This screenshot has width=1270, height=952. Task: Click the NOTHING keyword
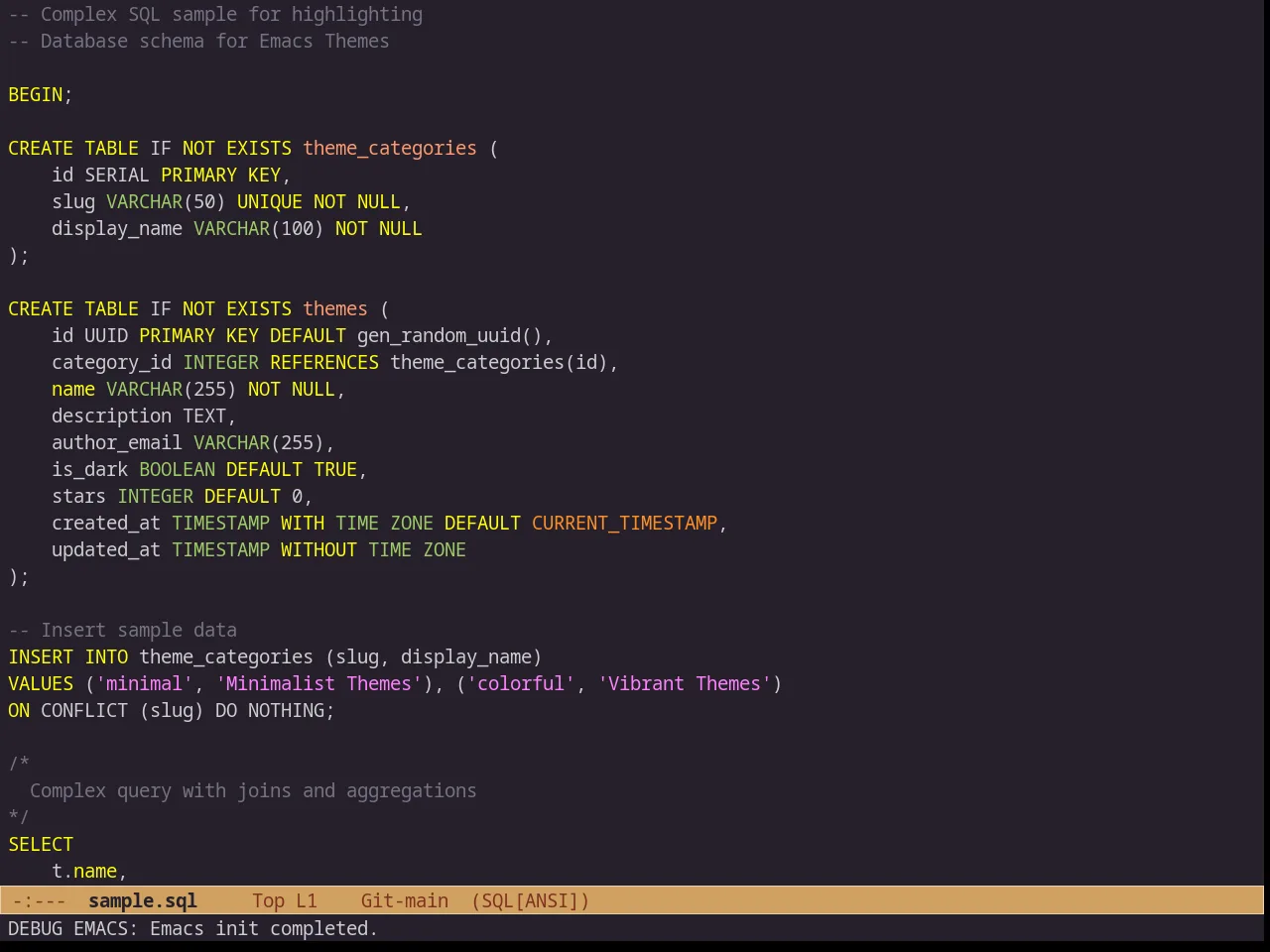[287, 710]
